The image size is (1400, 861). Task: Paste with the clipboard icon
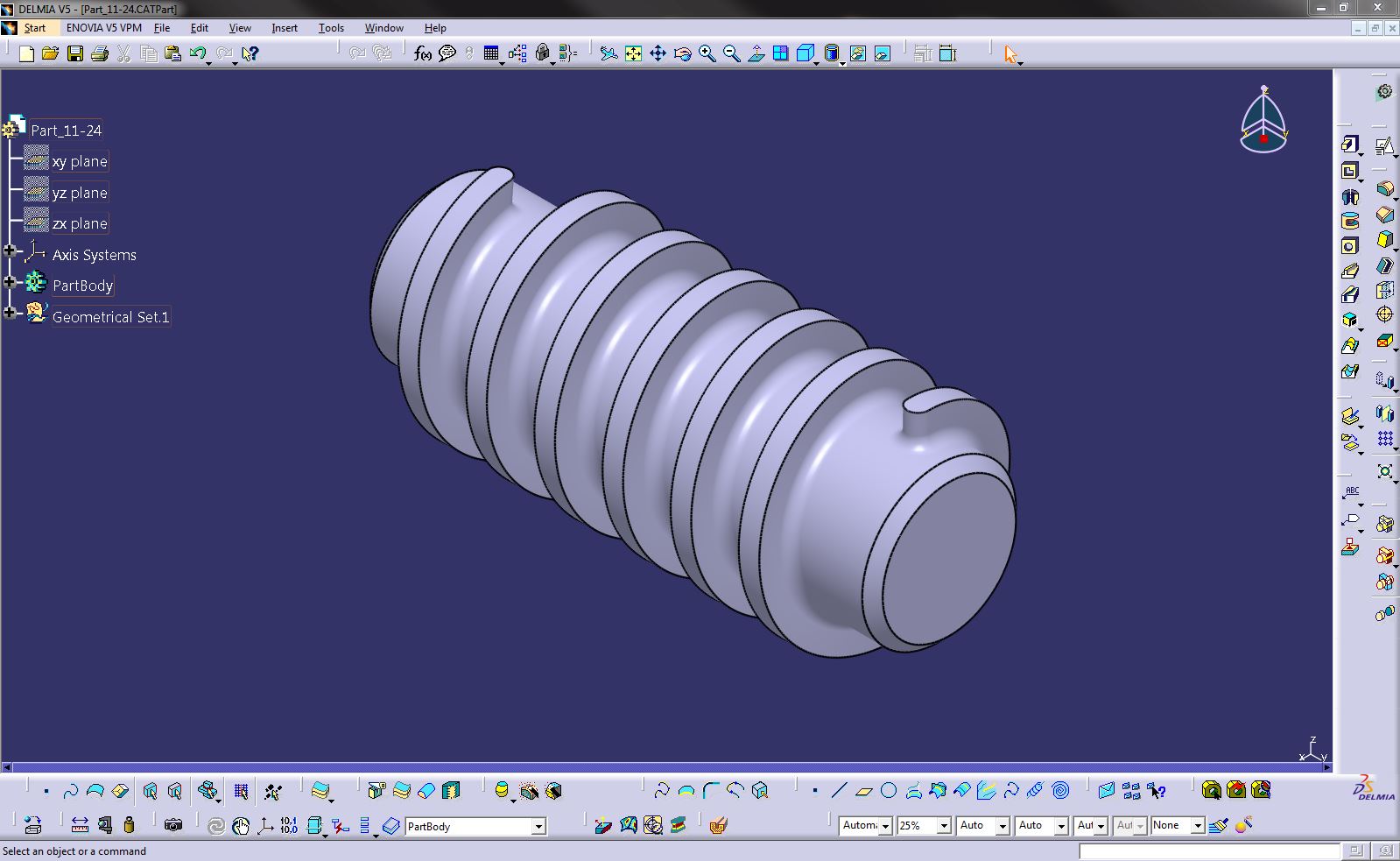pyautogui.click(x=172, y=53)
